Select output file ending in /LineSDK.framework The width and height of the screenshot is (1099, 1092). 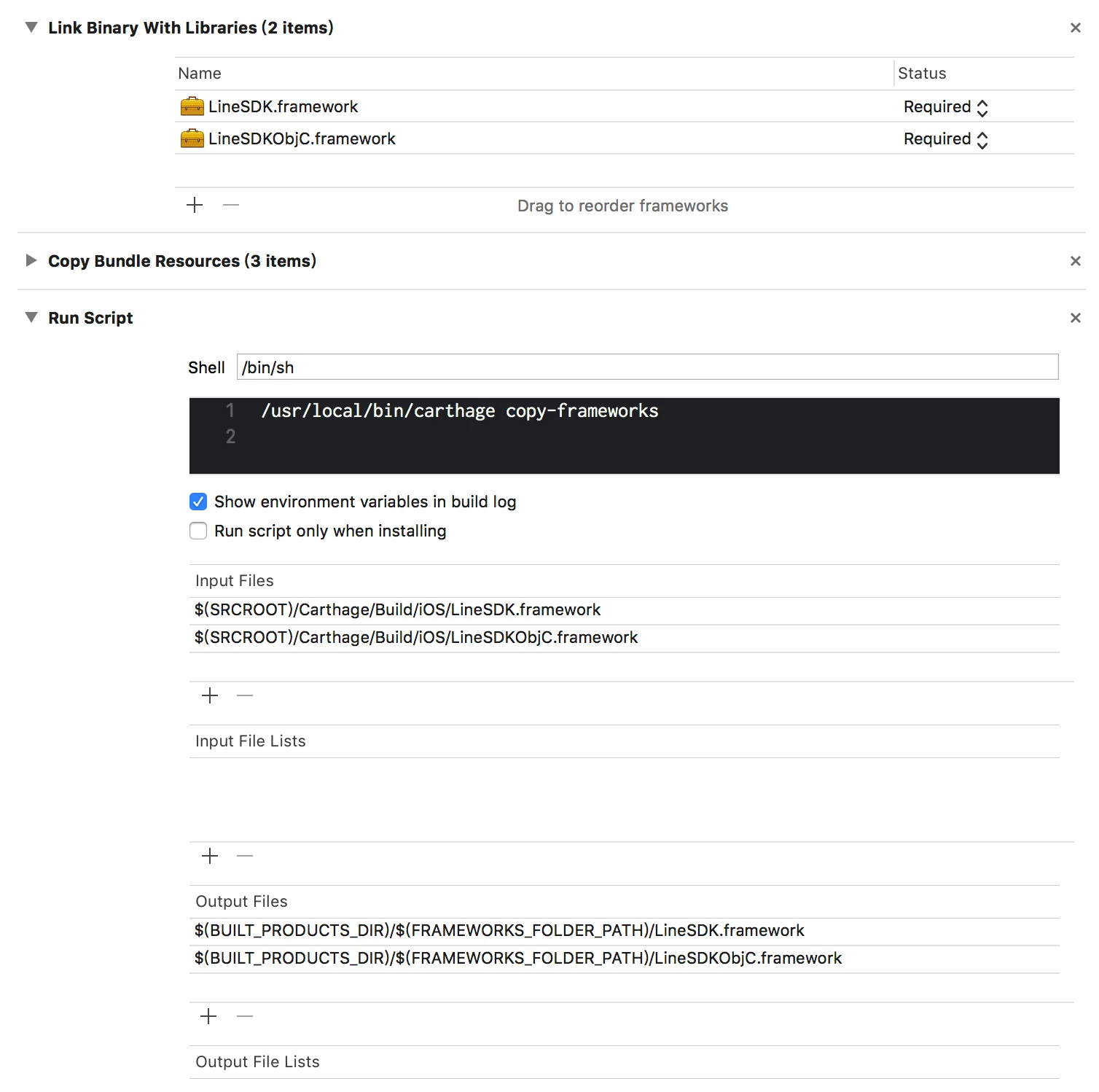pos(624,931)
